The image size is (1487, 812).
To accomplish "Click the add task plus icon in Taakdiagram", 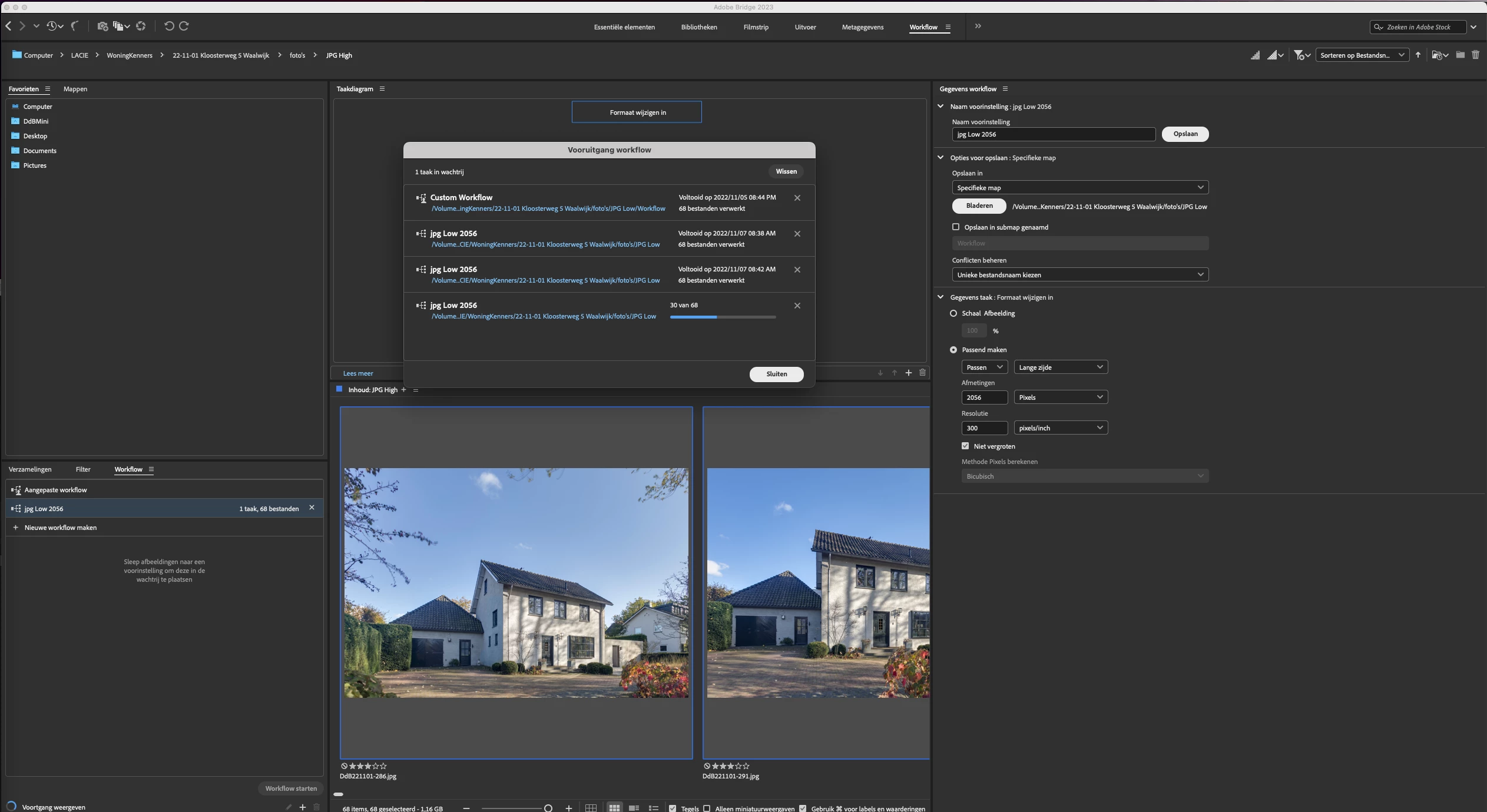I will (908, 373).
